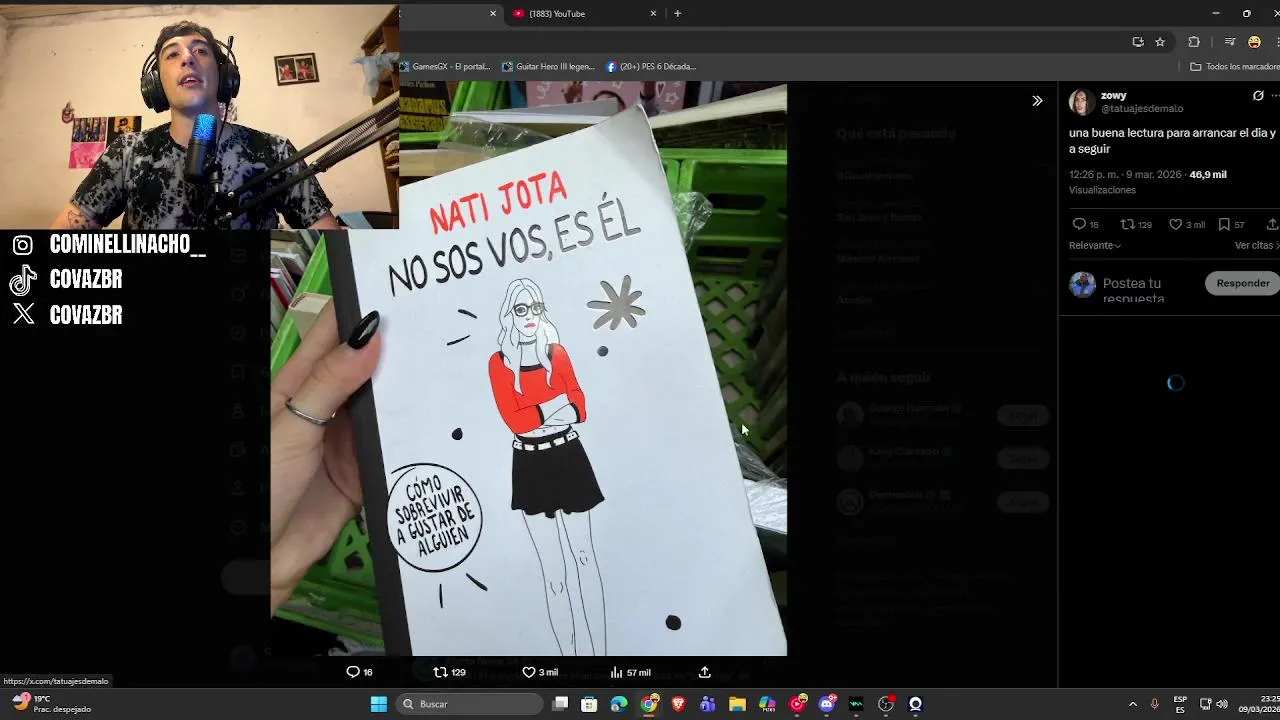
Task: Open Task View in taskbar
Action: click(x=560, y=704)
